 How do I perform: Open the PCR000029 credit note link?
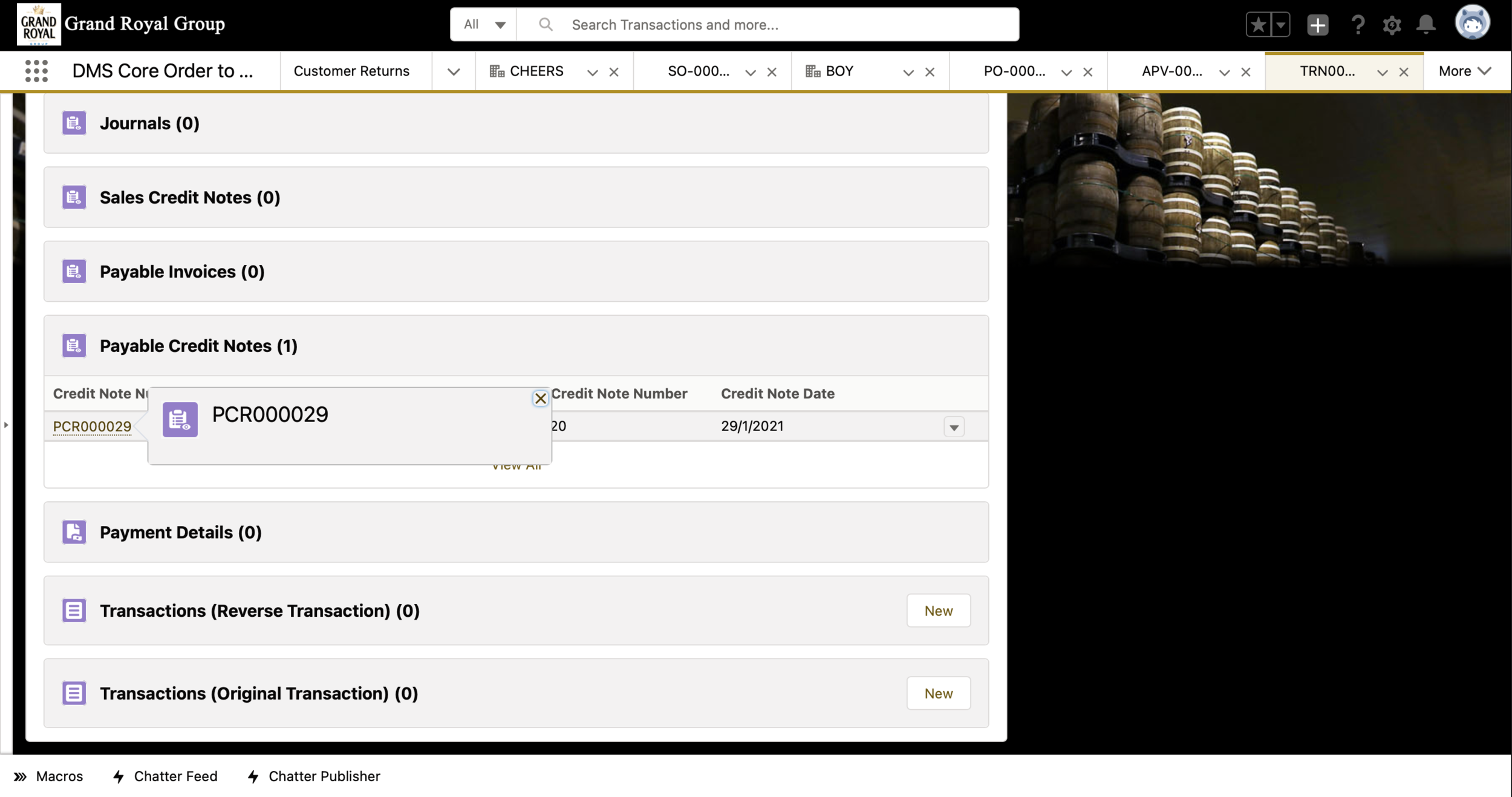point(92,426)
